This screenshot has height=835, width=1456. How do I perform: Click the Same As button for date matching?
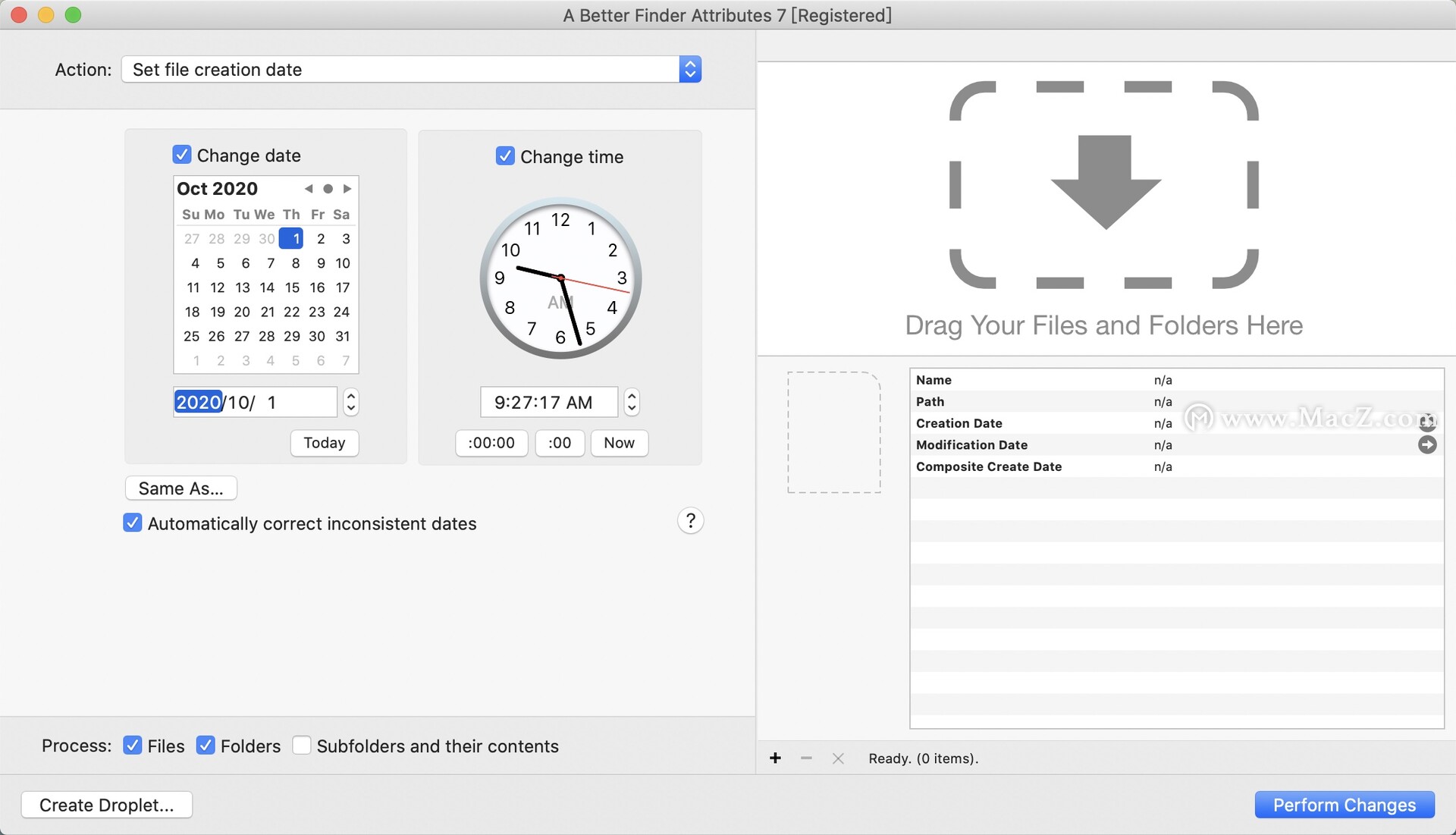coord(181,488)
